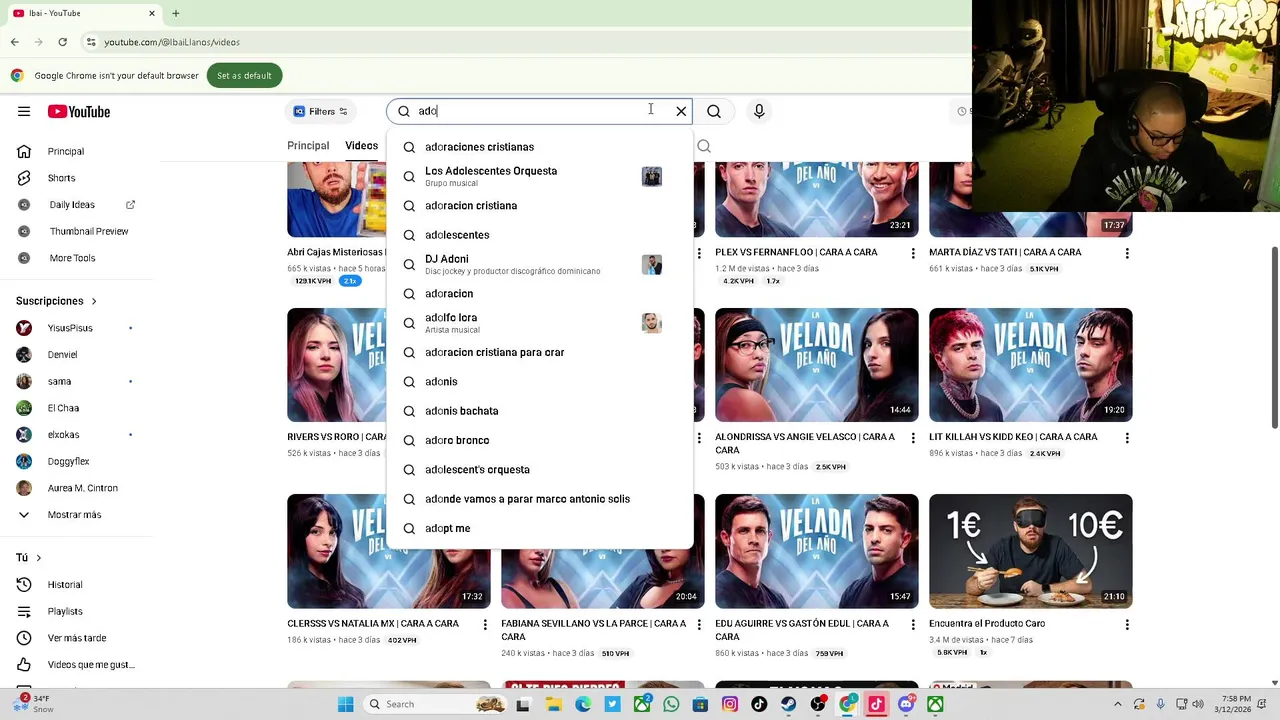Image resolution: width=1280 pixels, height=720 pixels.
Task: Open Instagram from the taskbar
Action: click(x=730, y=704)
